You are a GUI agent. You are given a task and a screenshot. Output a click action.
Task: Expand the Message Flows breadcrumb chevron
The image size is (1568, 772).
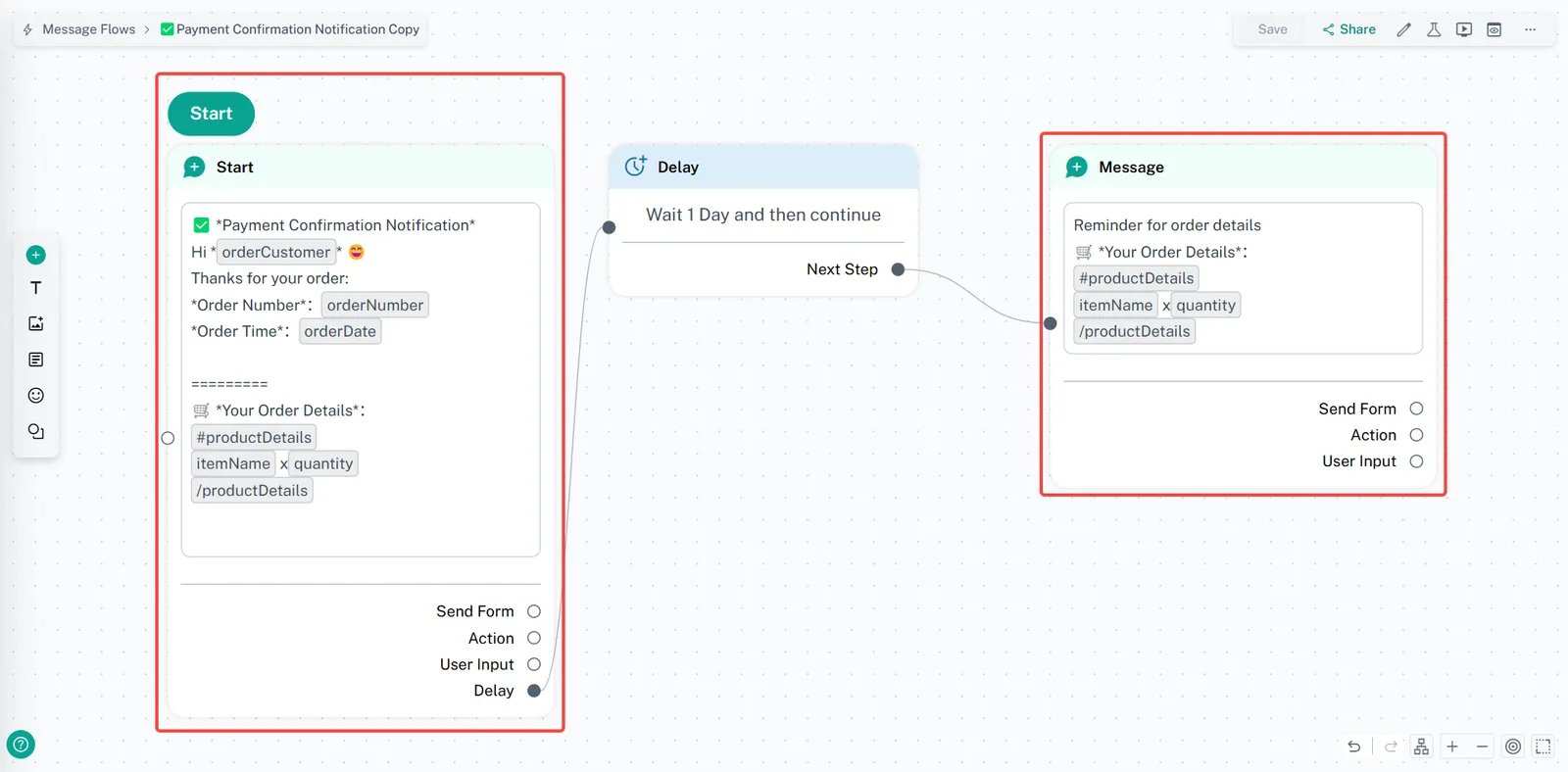pyautogui.click(x=147, y=29)
